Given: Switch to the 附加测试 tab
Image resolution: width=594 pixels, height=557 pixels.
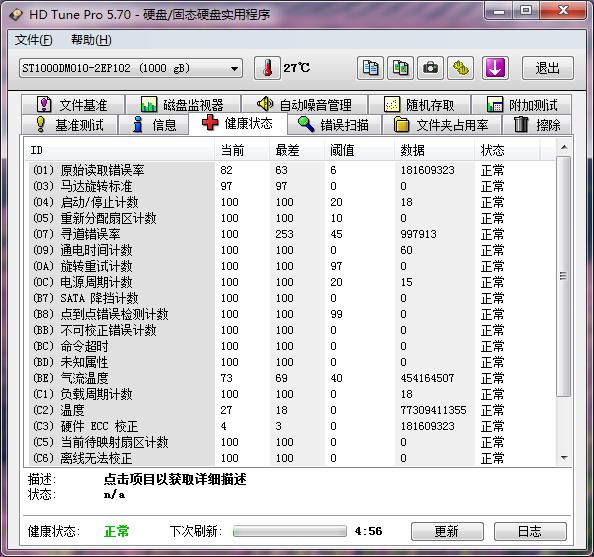Looking at the screenshot, I should pos(521,105).
